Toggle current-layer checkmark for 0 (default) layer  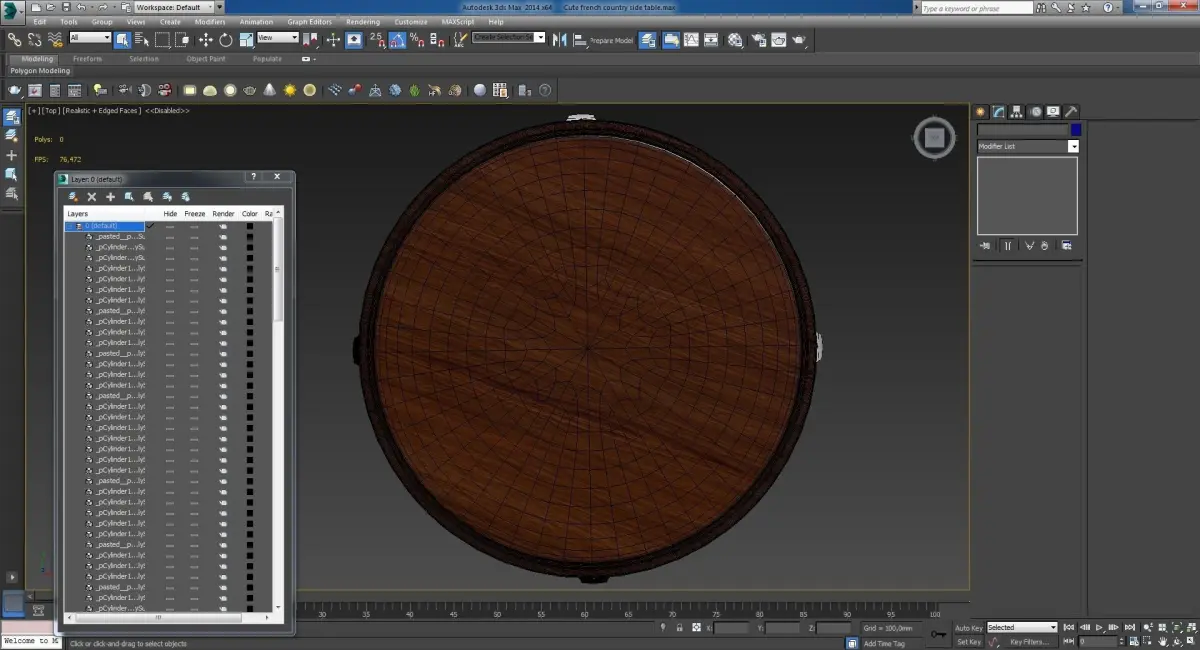150,226
